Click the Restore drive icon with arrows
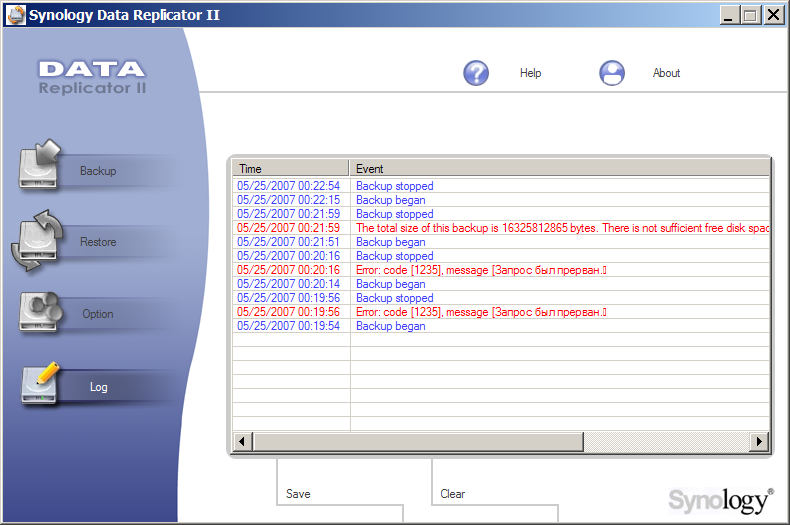This screenshot has height=525, width=790. (x=36, y=241)
